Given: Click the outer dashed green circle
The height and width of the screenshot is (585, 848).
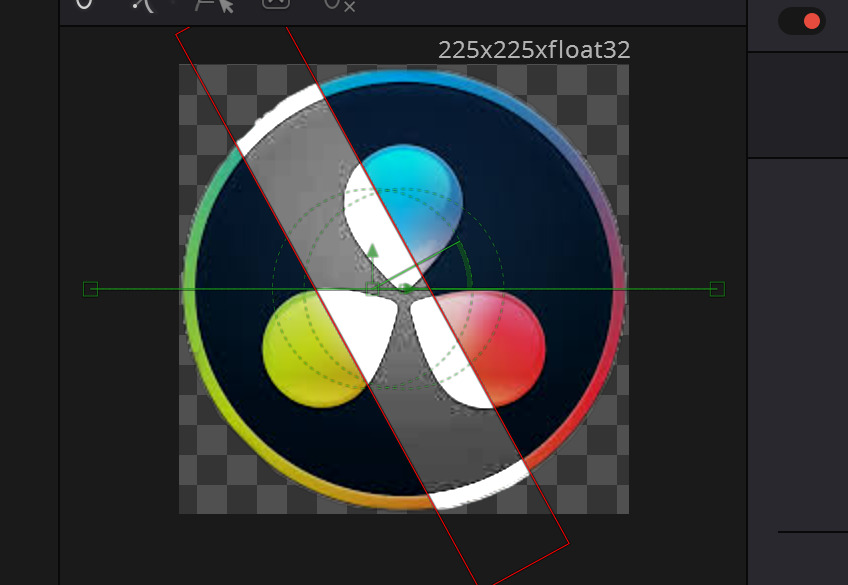Looking at the screenshot, I should tap(273, 289).
